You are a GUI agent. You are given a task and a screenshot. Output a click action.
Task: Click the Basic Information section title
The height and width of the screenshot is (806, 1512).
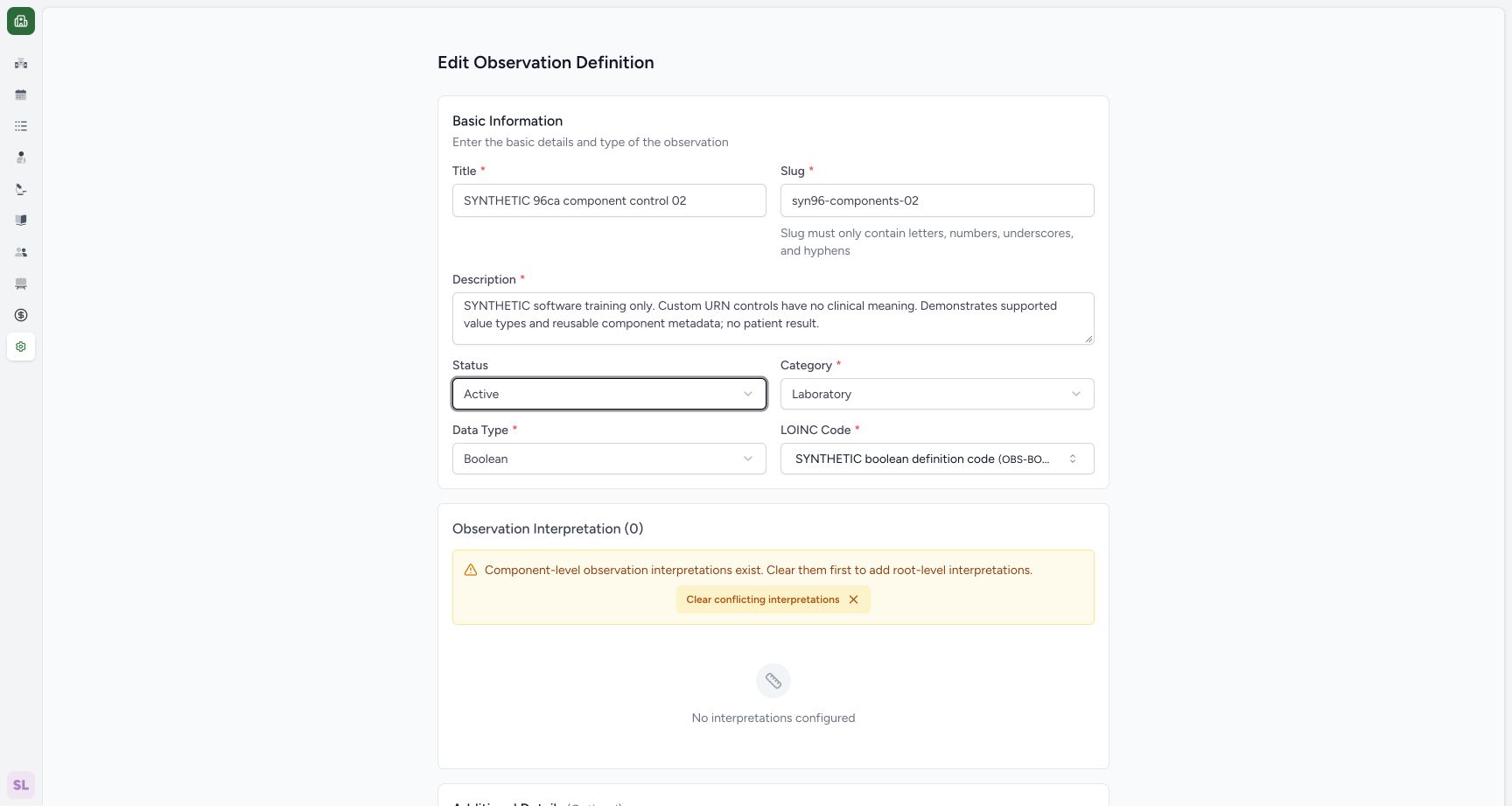click(507, 121)
